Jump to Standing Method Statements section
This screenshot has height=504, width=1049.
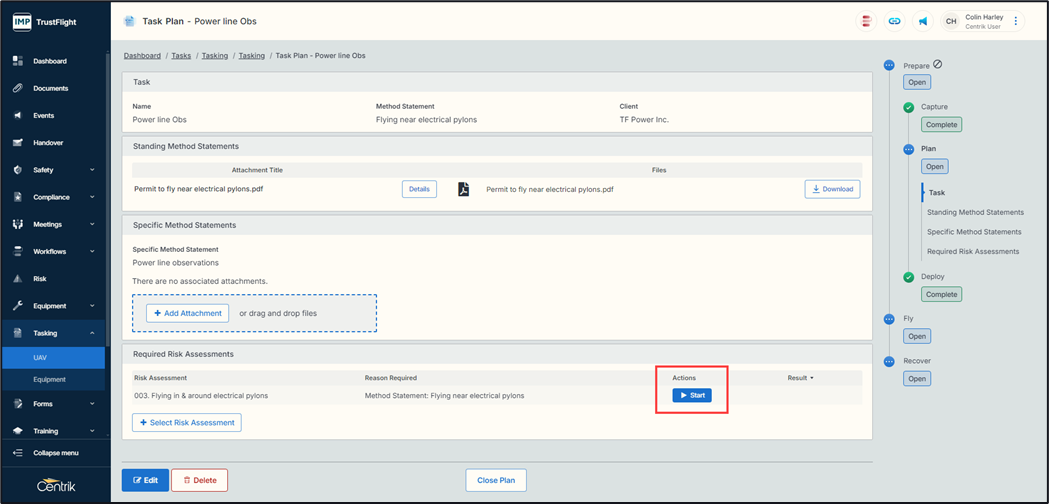[975, 212]
